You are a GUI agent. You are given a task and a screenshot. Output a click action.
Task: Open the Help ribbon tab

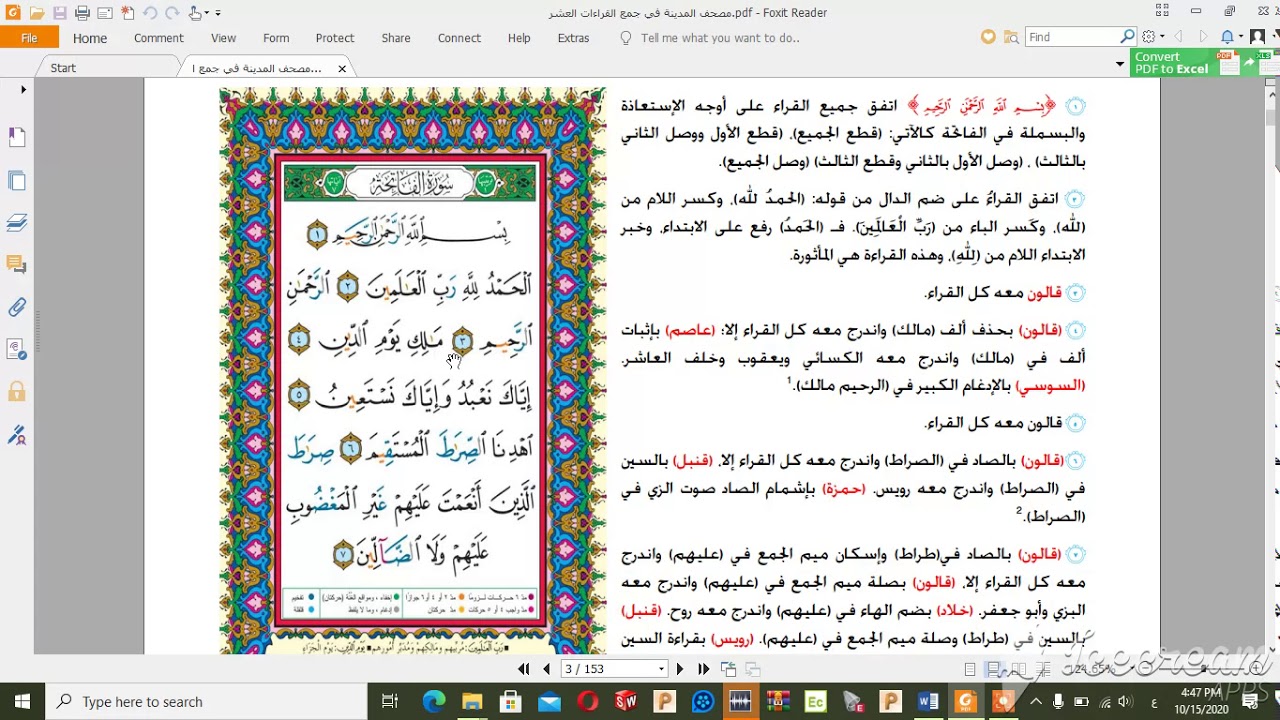click(519, 38)
